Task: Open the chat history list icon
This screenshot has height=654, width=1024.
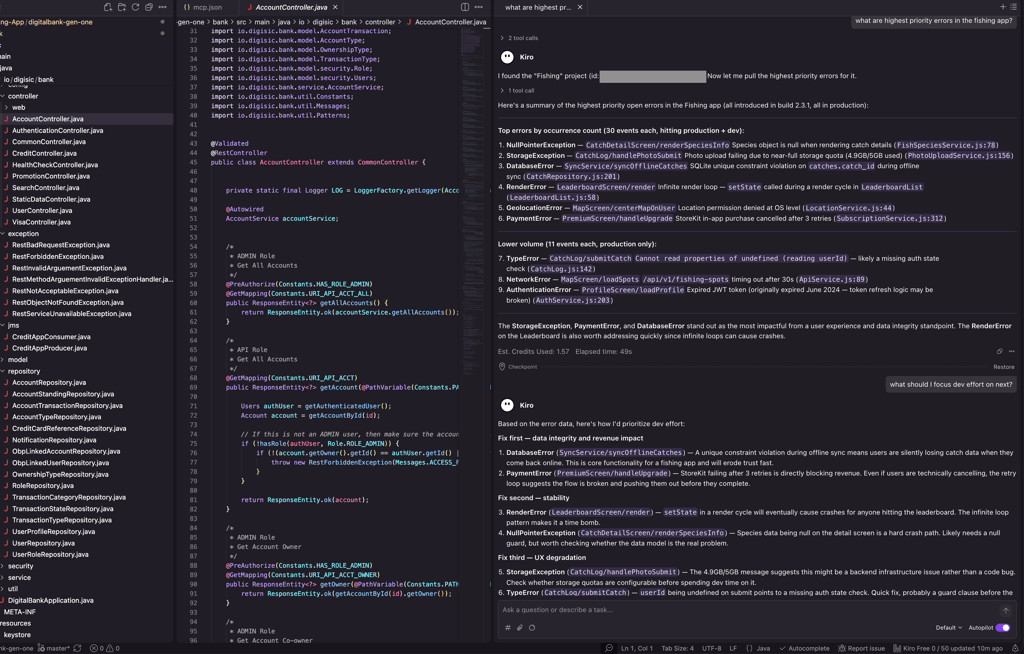Action: [x=1014, y=7]
